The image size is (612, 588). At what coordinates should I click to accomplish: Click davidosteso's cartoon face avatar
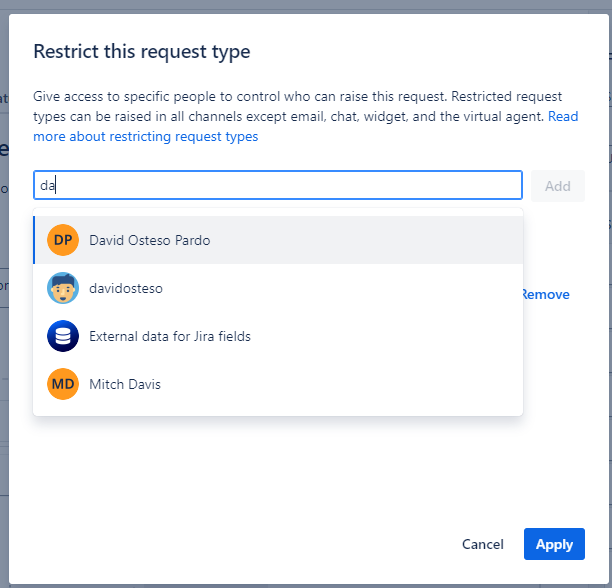tap(63, 288)
